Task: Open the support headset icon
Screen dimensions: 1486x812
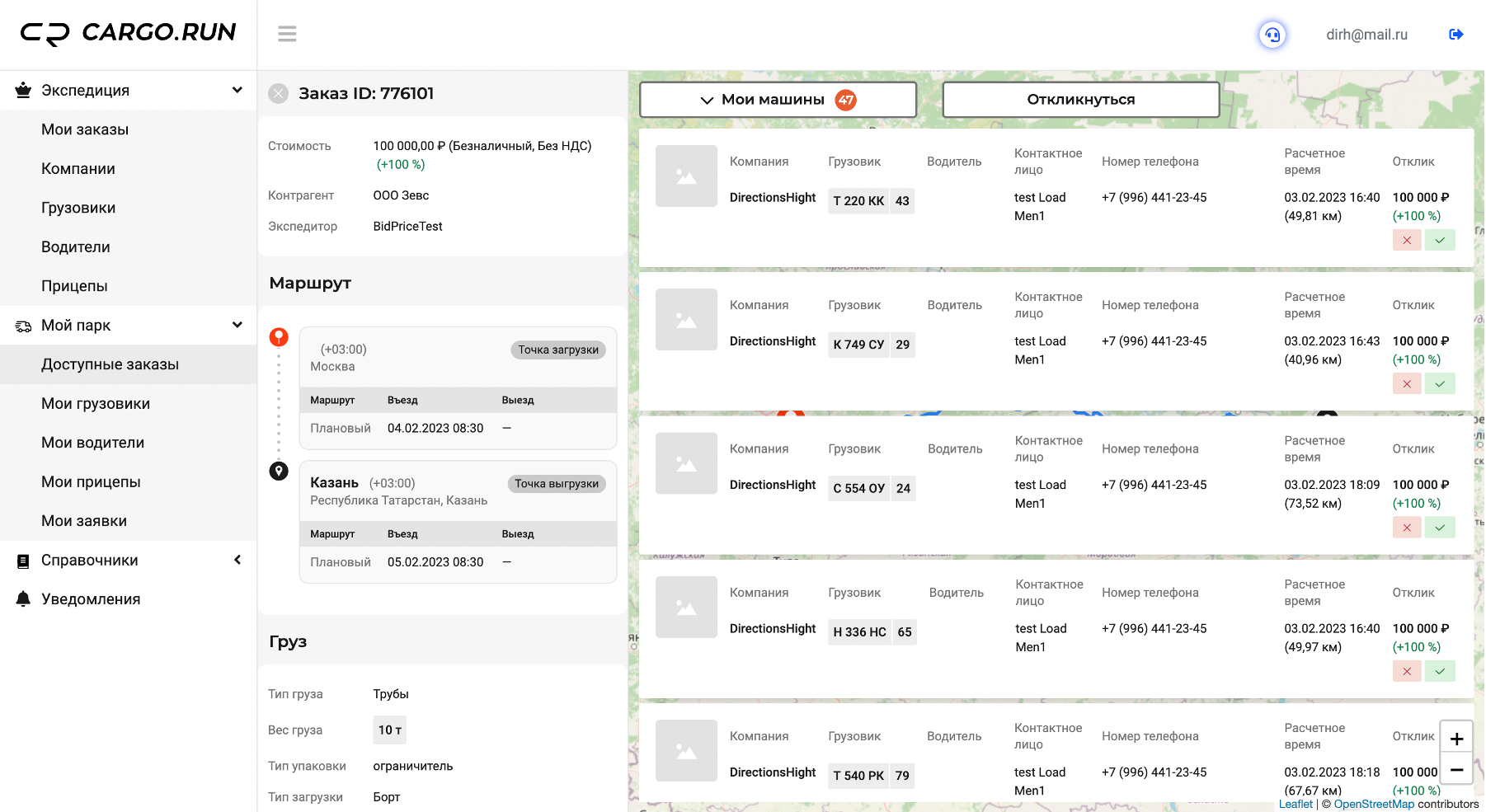Action: (1272, 35)
